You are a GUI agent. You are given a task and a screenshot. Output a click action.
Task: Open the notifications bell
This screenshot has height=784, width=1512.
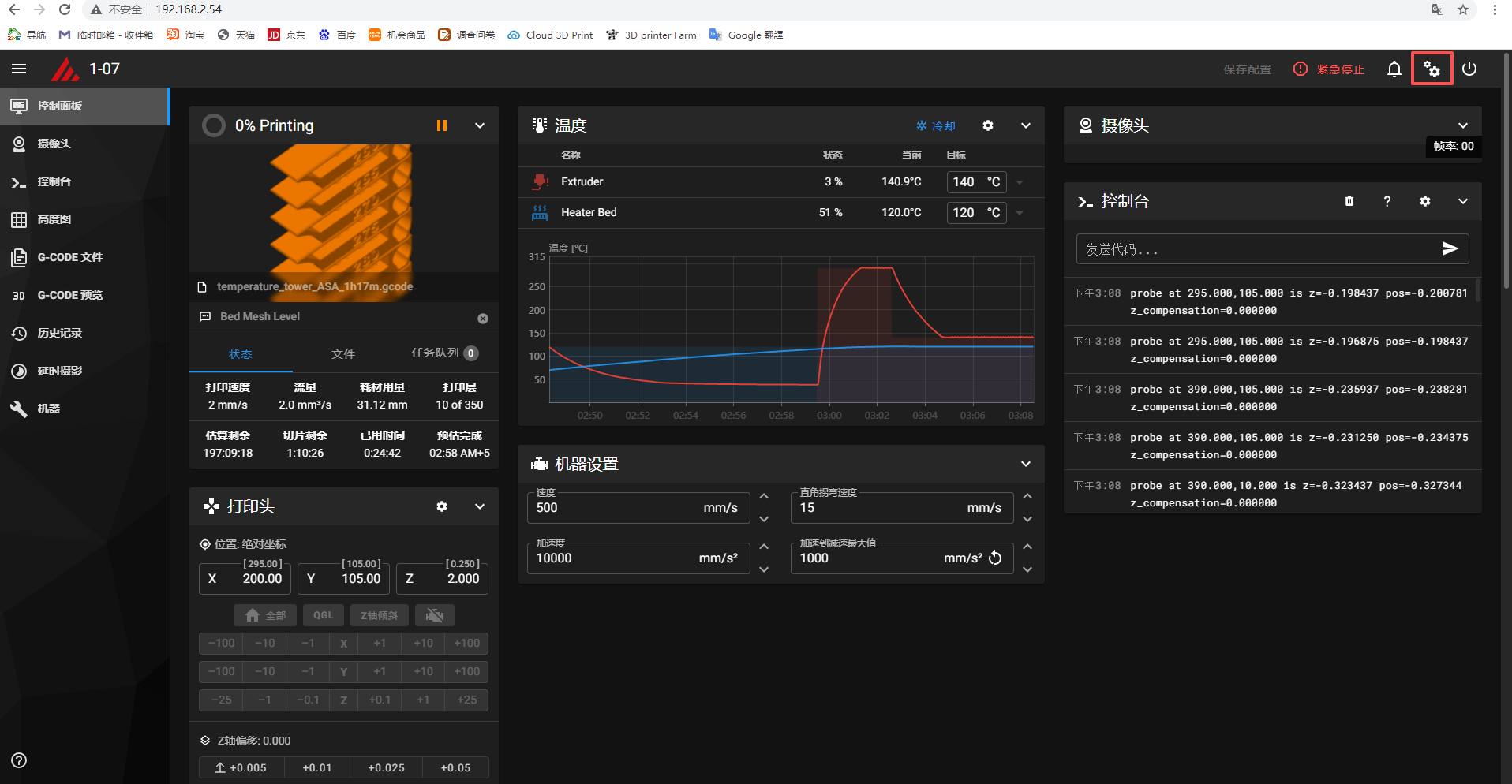click(x=1394, y=69)
